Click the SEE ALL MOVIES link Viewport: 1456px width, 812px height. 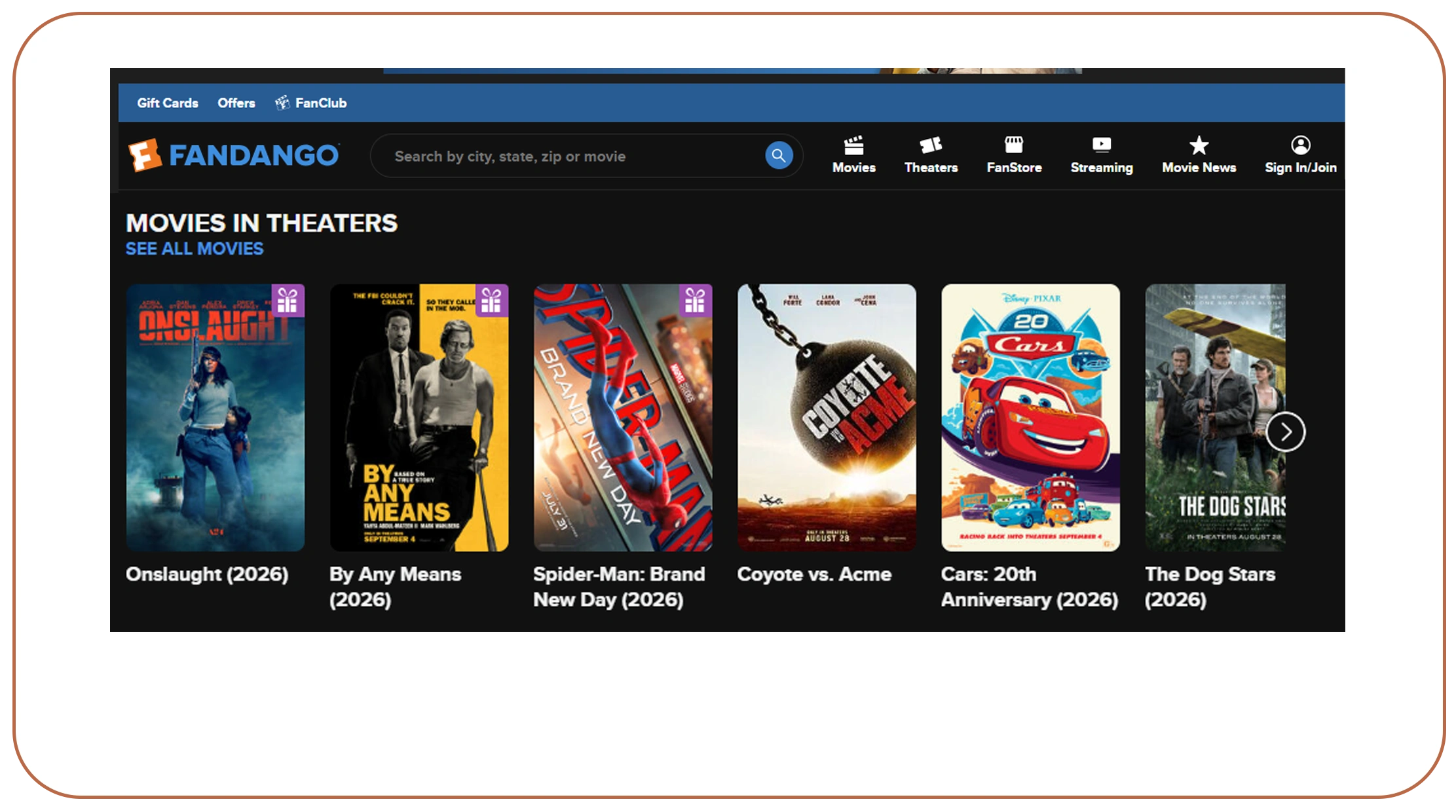(x=195, y=249)
